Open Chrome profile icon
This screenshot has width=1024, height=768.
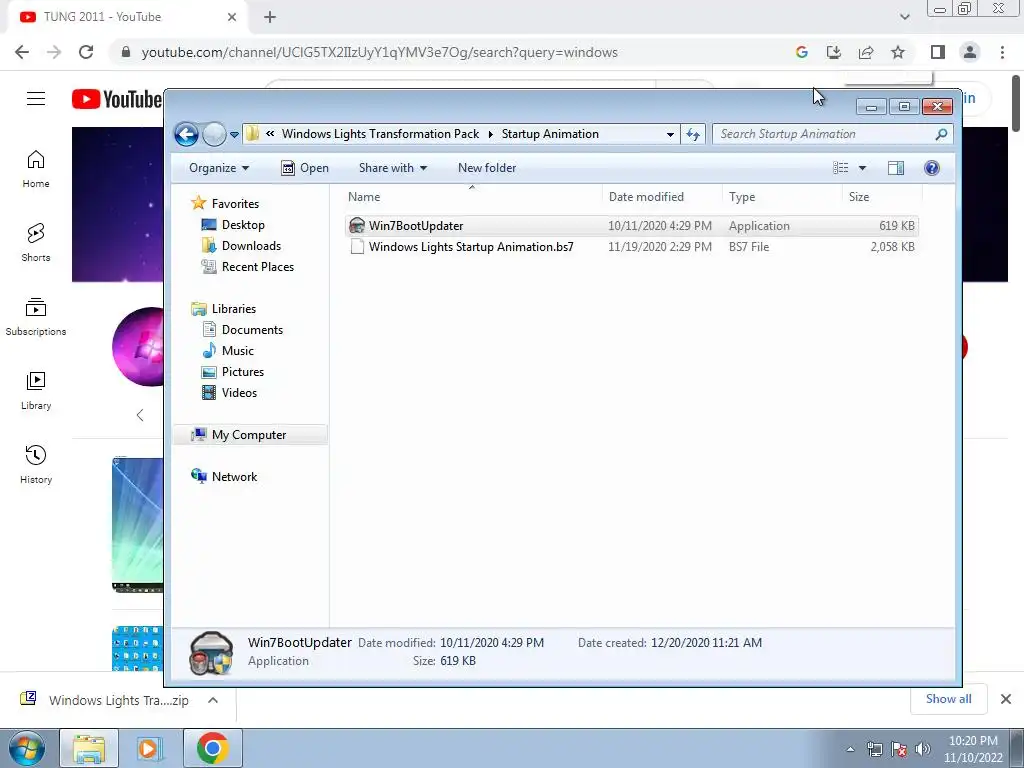tap(970, 52)
